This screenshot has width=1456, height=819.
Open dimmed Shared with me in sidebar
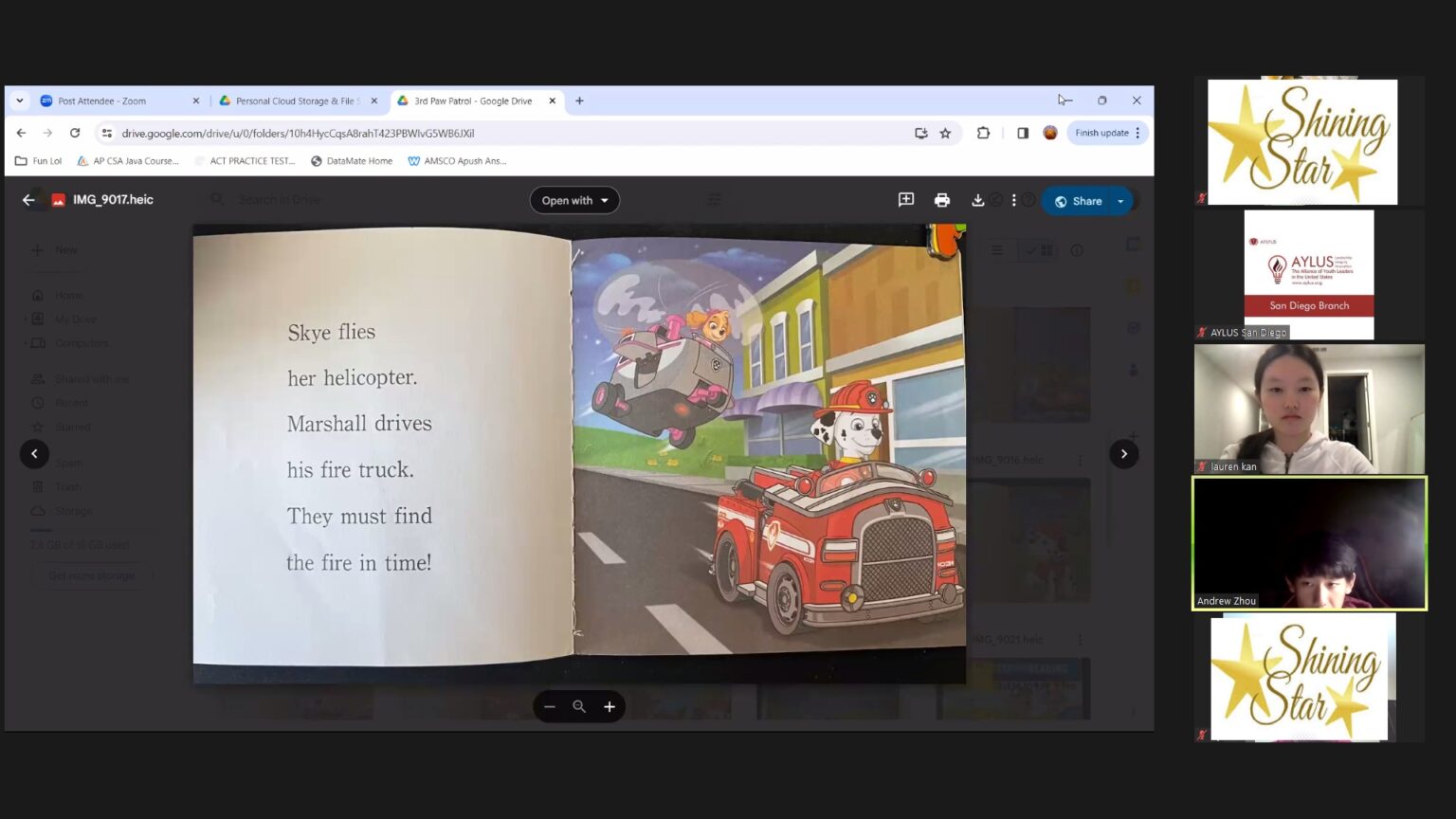[x=91, y=379]
